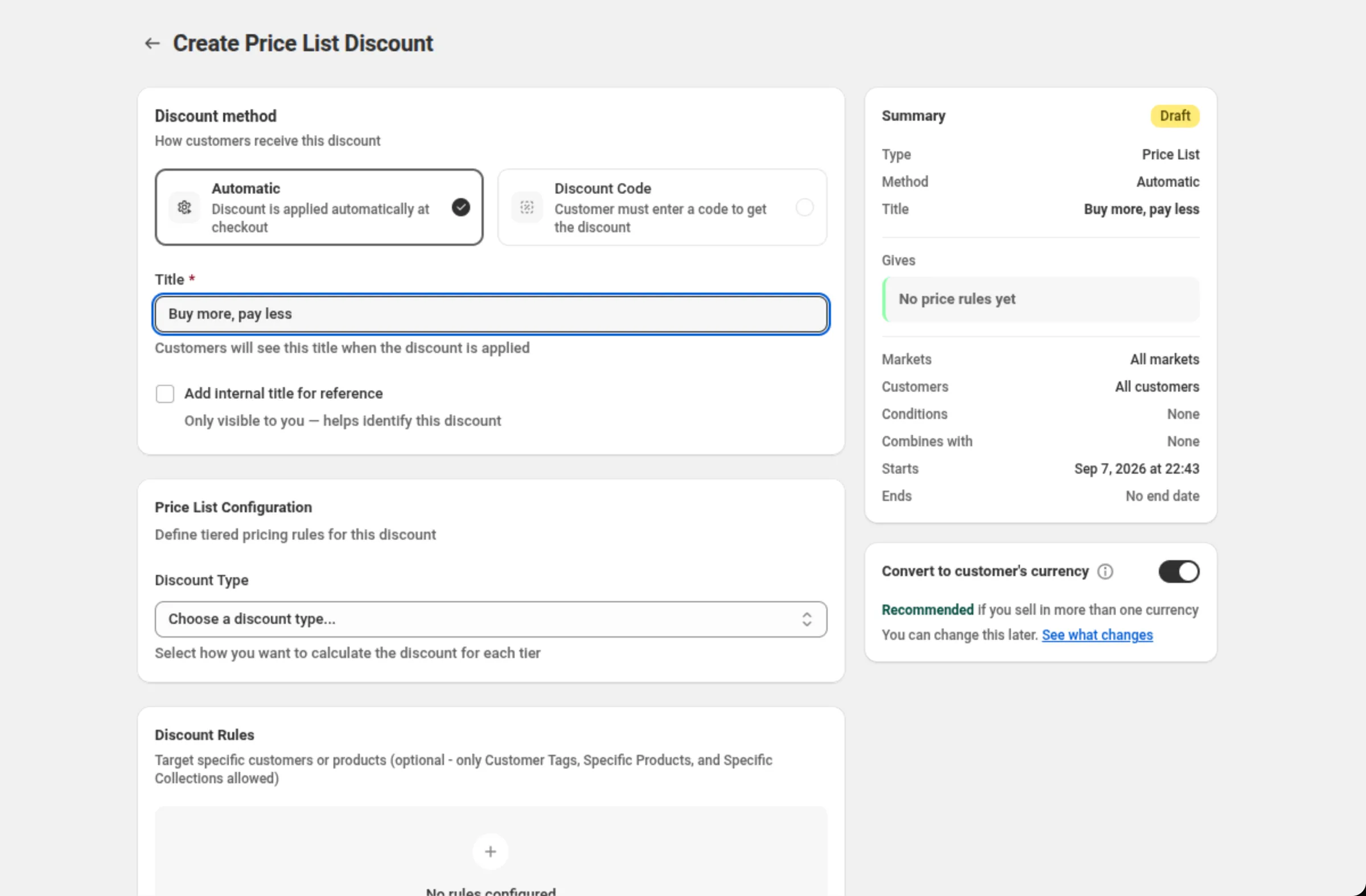Screen dimensions: 1366x896
Task: Click the Price List Configuration heading
Action: pyautogui.click(x=233, y=507)
